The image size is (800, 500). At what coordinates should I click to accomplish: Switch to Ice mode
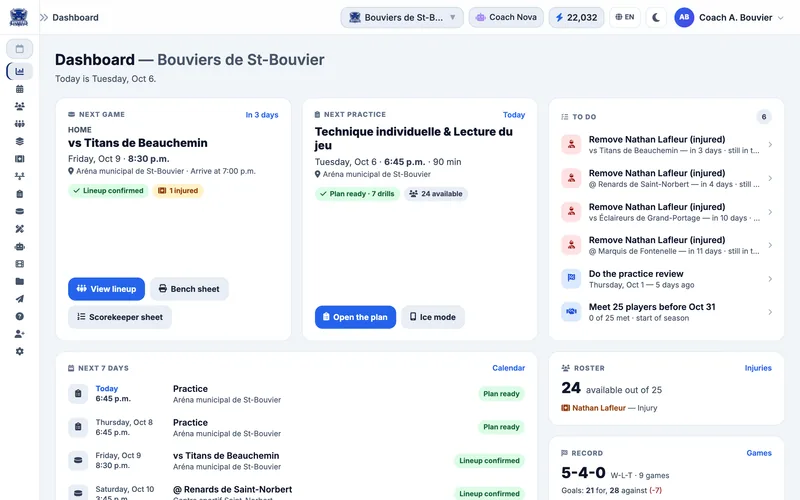pyautogui.click(x=433, y=317)
